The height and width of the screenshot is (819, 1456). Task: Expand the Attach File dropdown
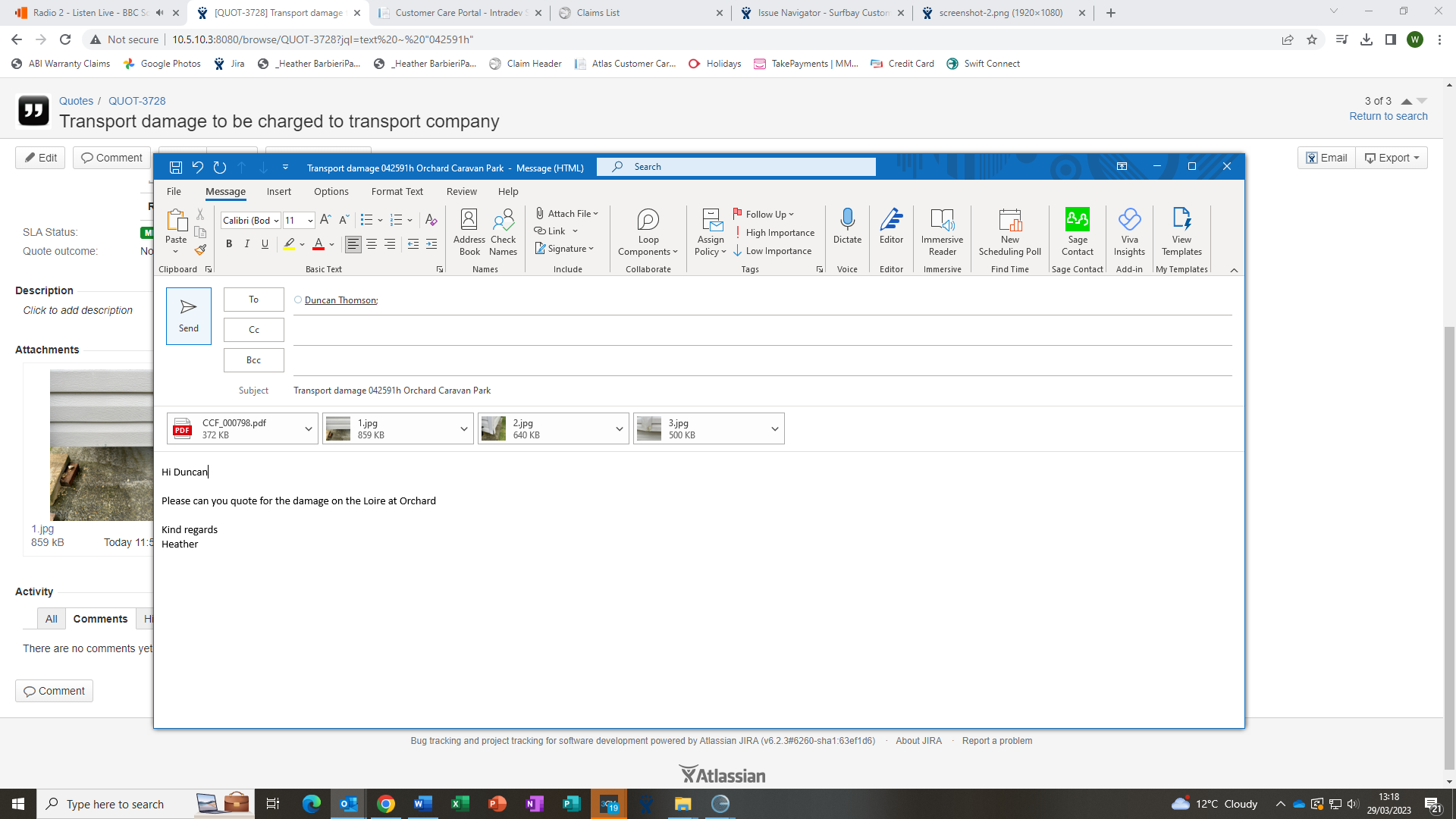click(596, 214)
